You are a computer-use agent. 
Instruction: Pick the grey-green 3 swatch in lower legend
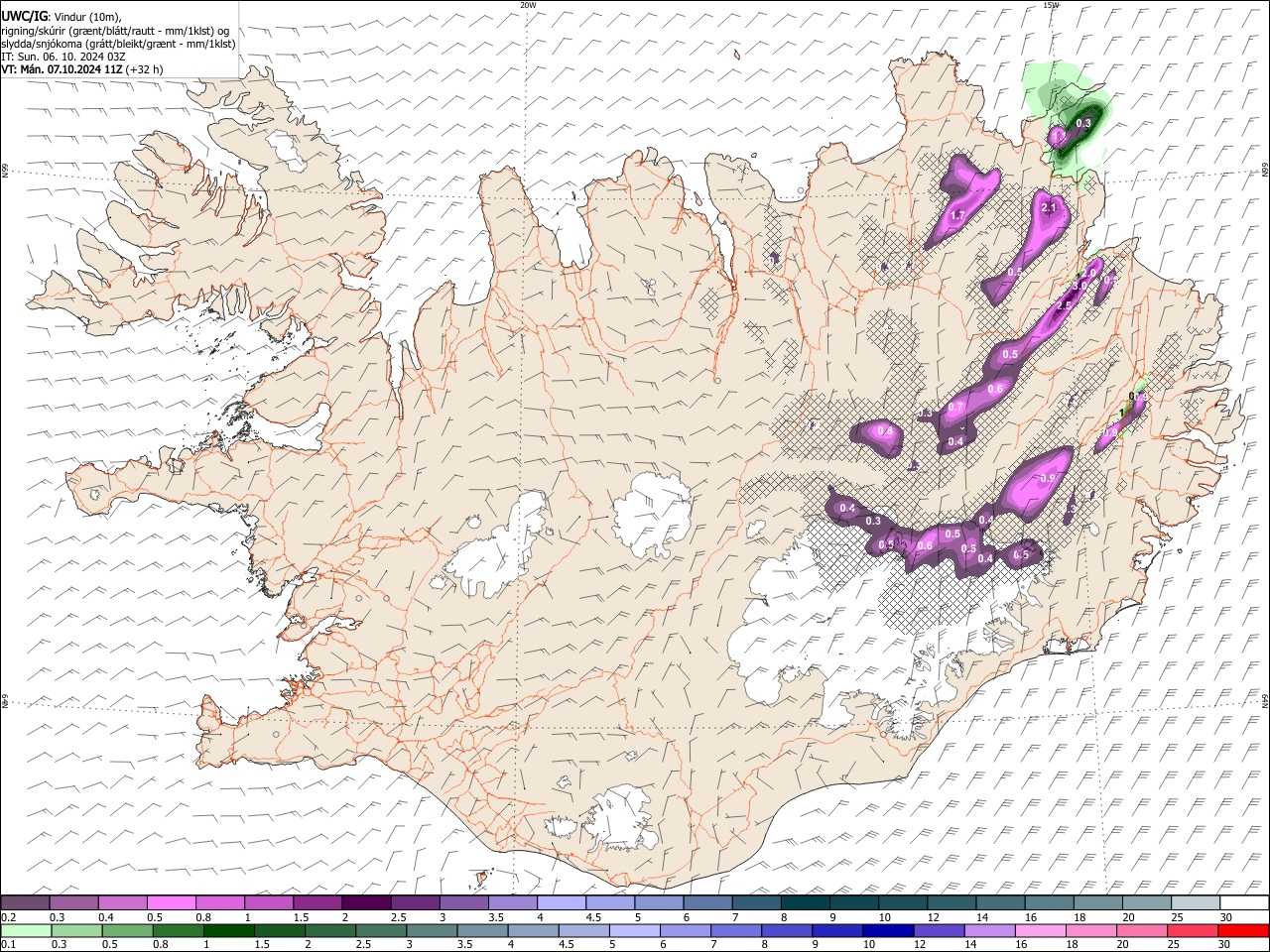431,930
